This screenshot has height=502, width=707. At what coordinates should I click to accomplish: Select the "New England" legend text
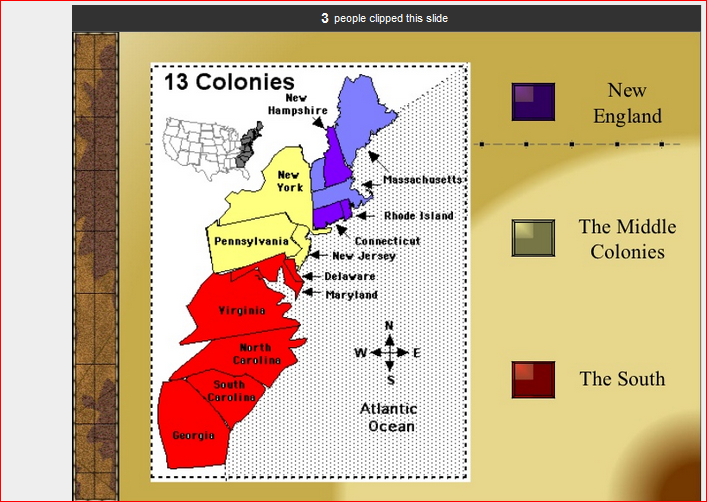tap(627, 103)
